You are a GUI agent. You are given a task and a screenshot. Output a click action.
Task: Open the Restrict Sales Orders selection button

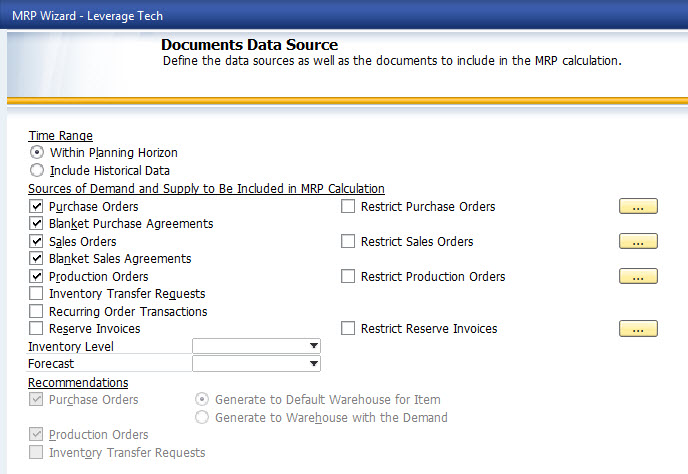click(638, 242)
